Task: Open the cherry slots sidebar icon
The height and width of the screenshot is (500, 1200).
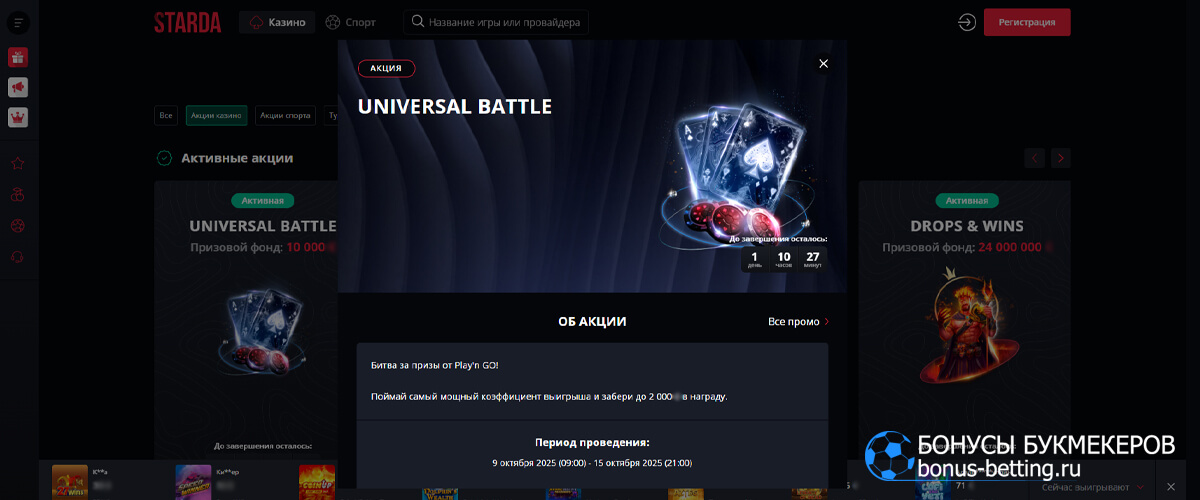Action: click(17, 194)
